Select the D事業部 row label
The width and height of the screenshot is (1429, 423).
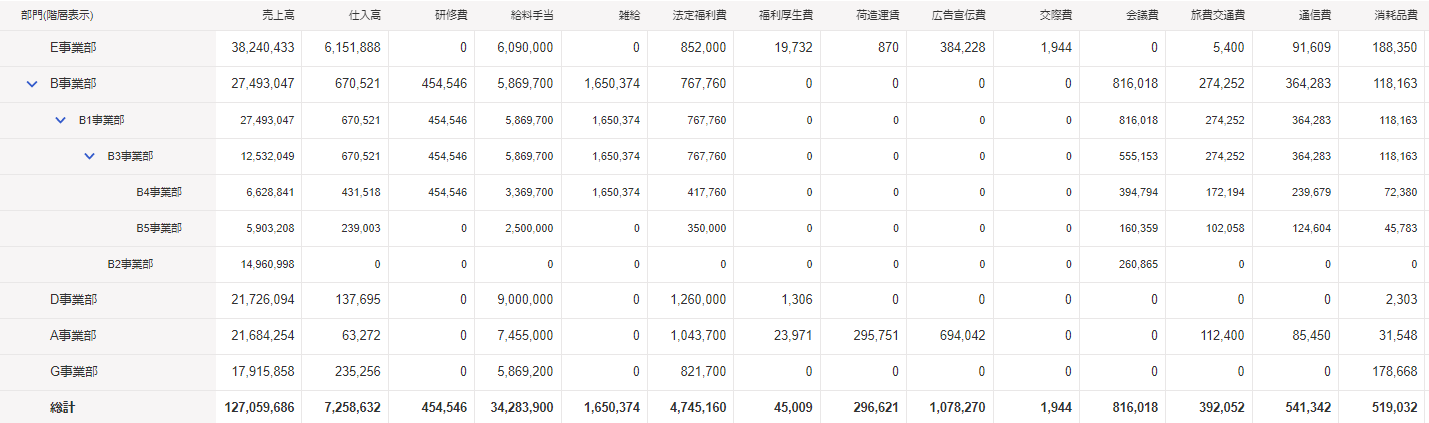point(73,300)
